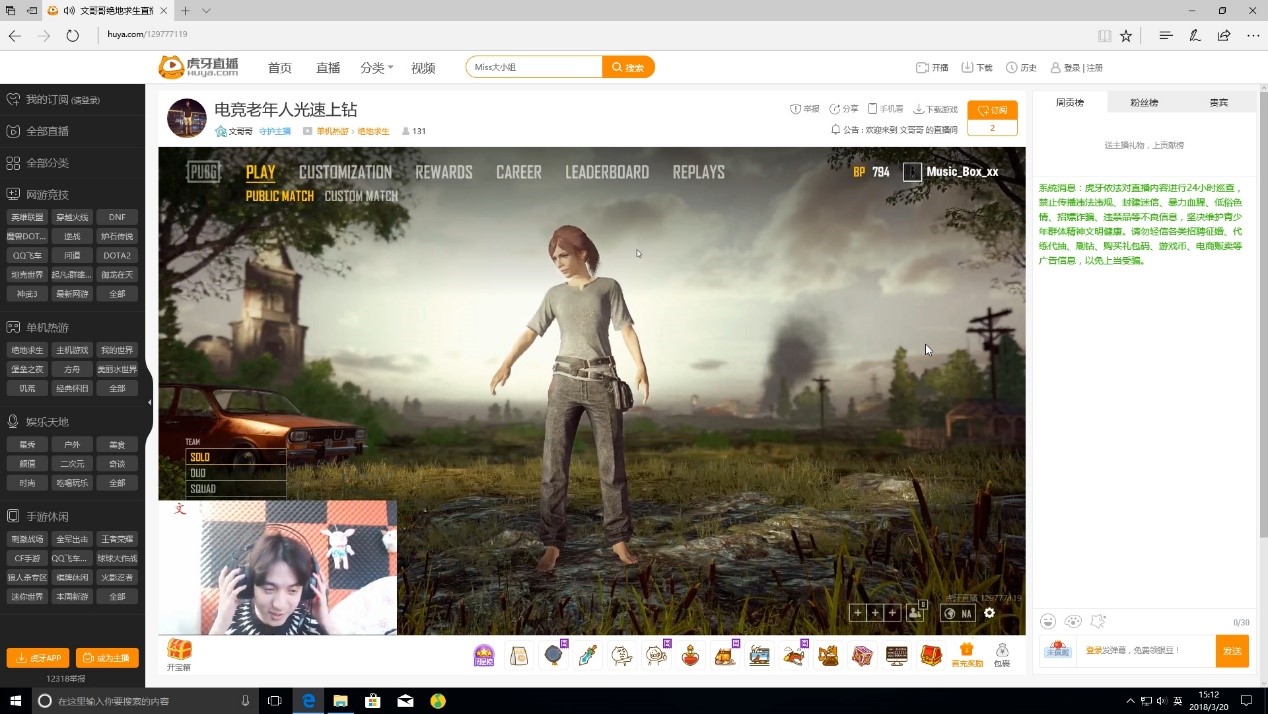Click the 首充奖励 first recharge reward icon
Screen dimensions: 1268x714
967,656
